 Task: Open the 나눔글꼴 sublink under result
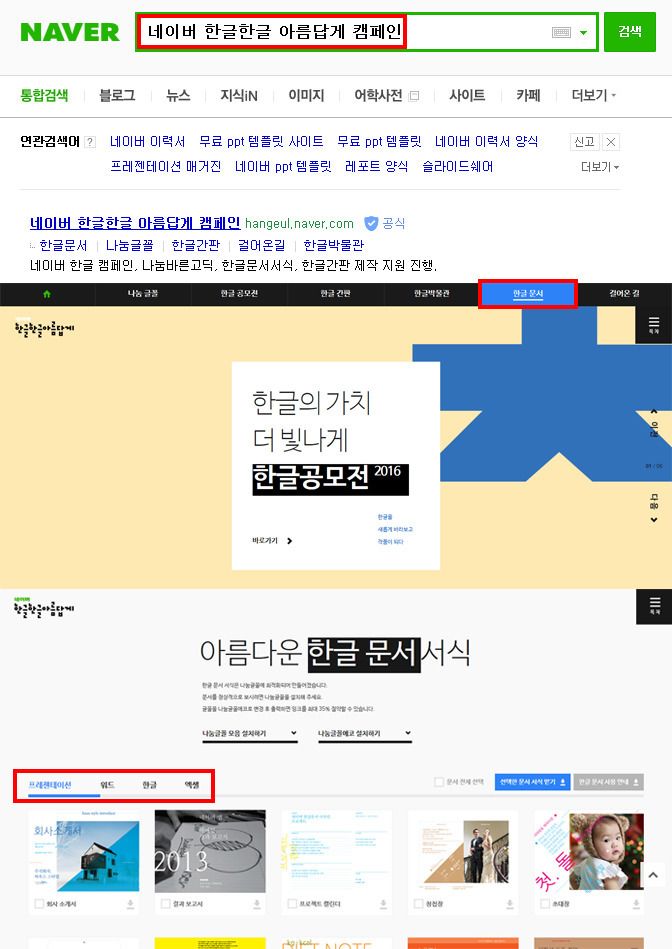point(130,246)
